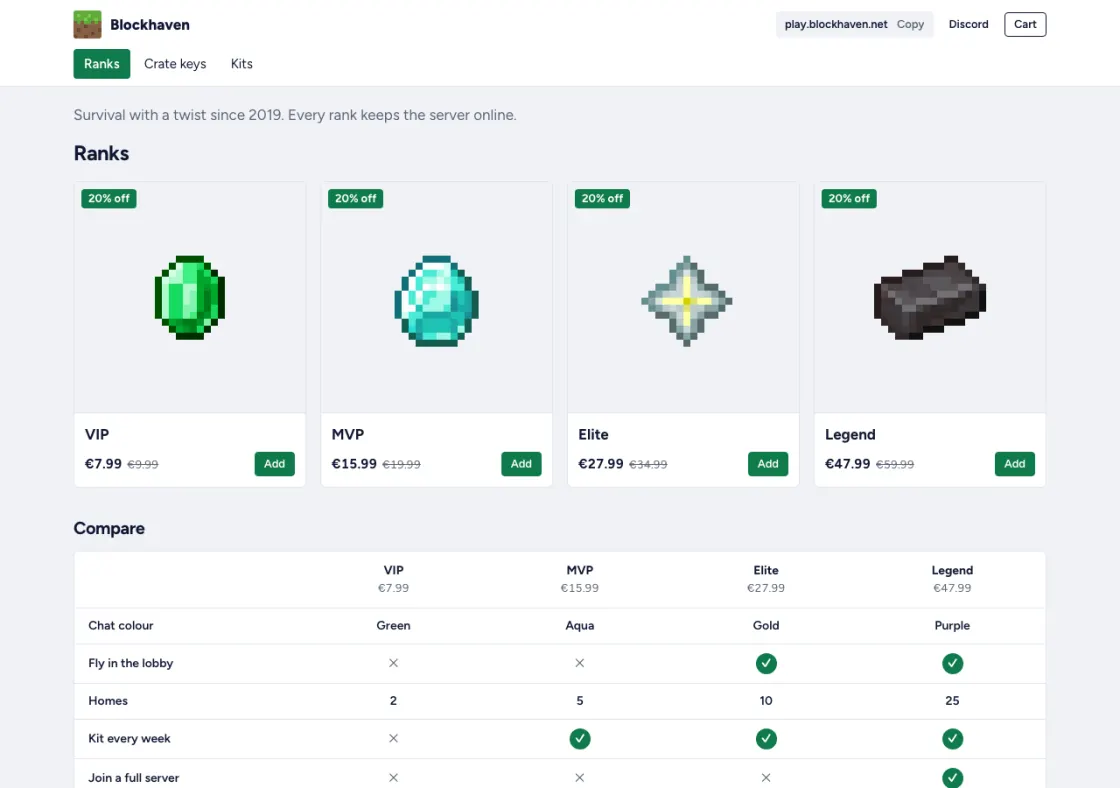
Task: Click the Legend Homes value 25
Action: (952, 701)
